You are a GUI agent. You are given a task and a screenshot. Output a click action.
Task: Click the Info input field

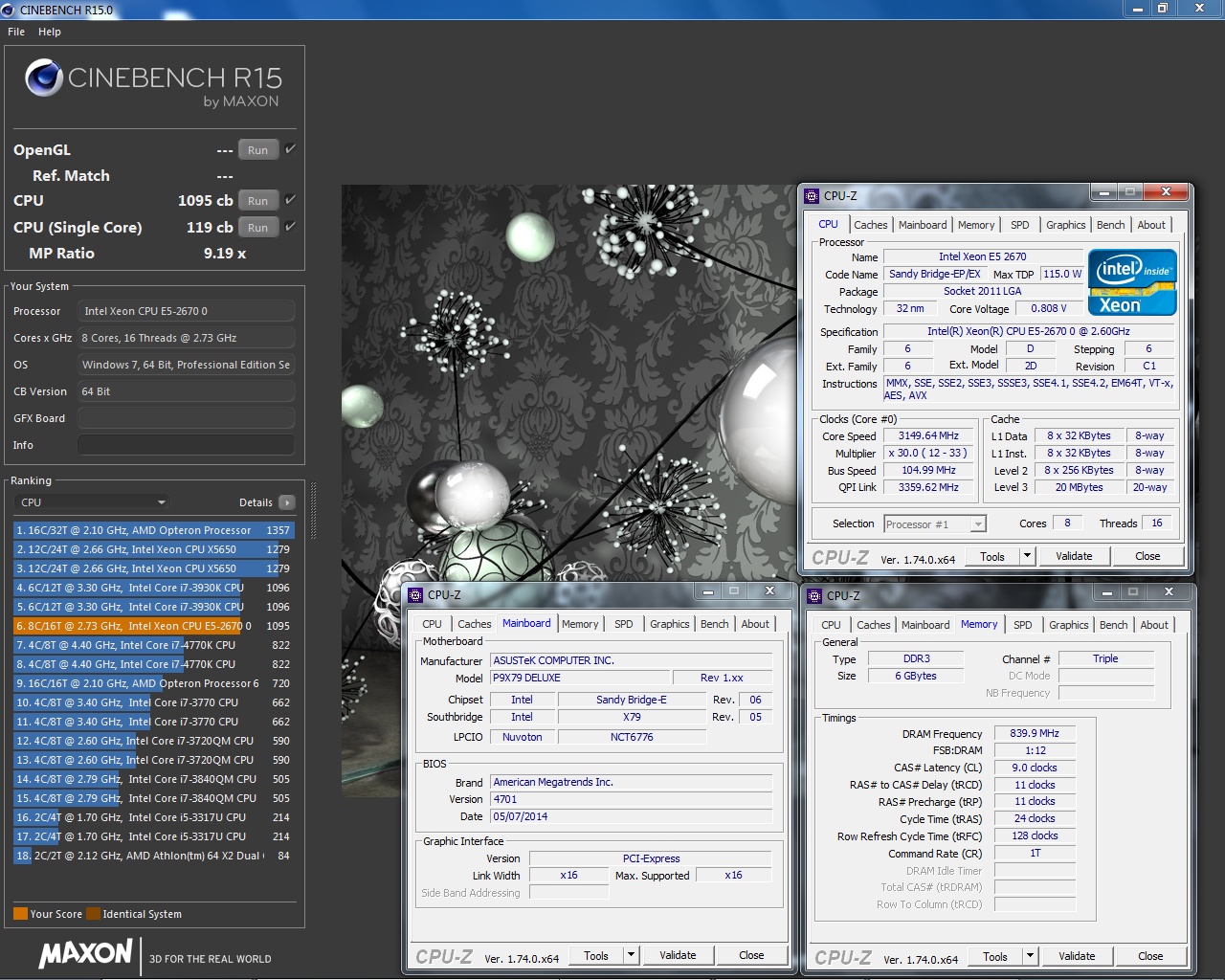pyautogui.click(x=186, y=445)
